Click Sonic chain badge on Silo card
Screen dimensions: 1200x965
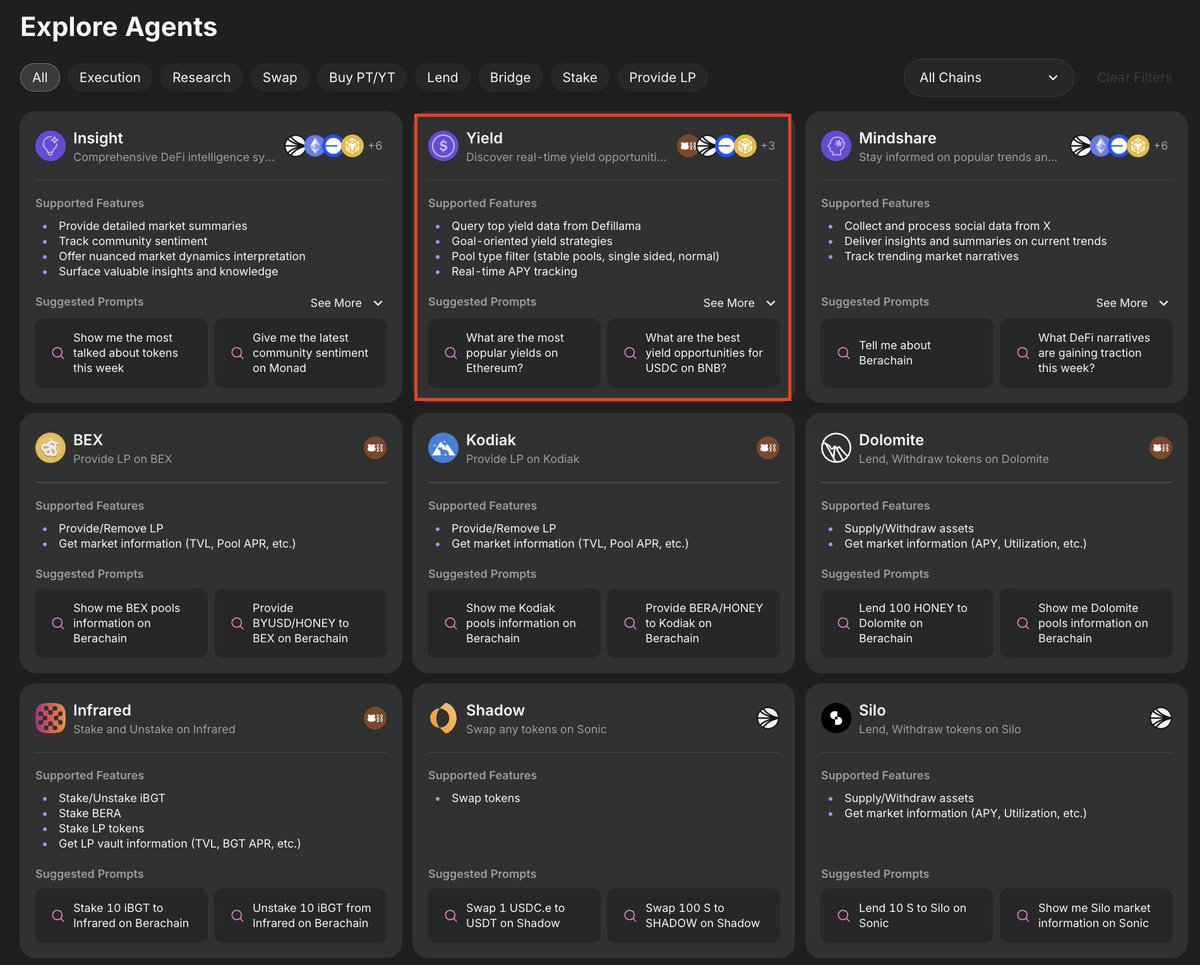coord(1161,718)
